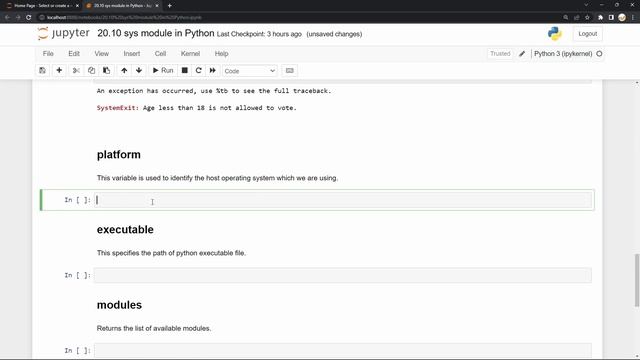Open a new browser tab
The image size is (640, 360).
pyautogui.click(x=169, y=6)
